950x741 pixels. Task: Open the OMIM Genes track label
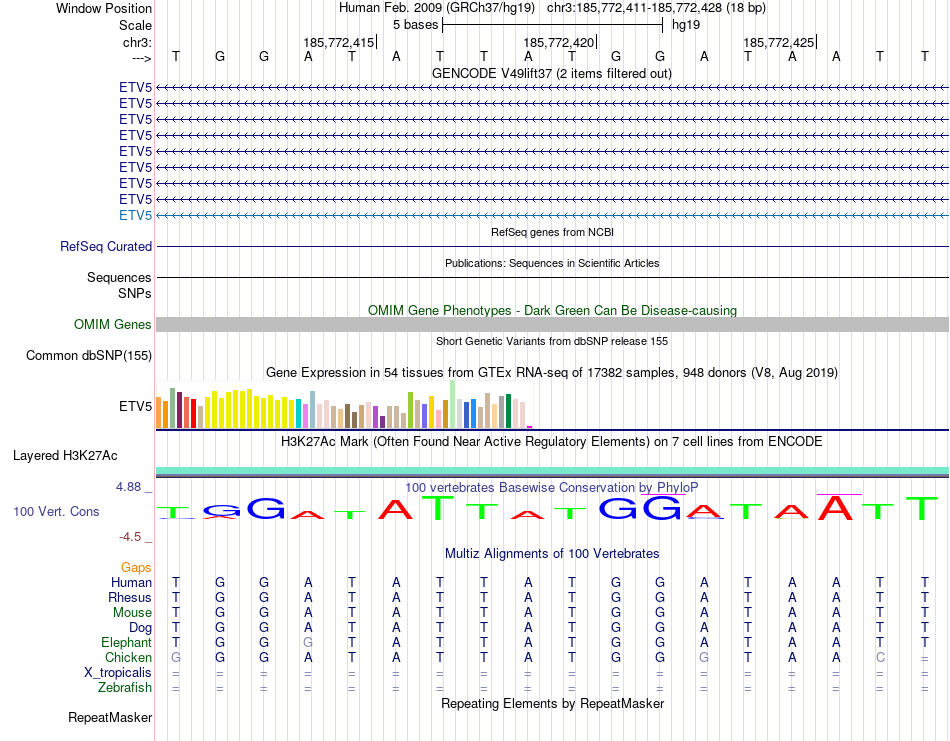[x=112, y=324]
